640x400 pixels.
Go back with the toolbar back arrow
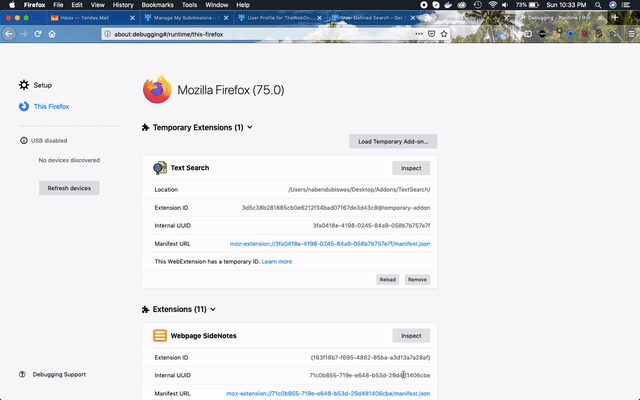9,34
